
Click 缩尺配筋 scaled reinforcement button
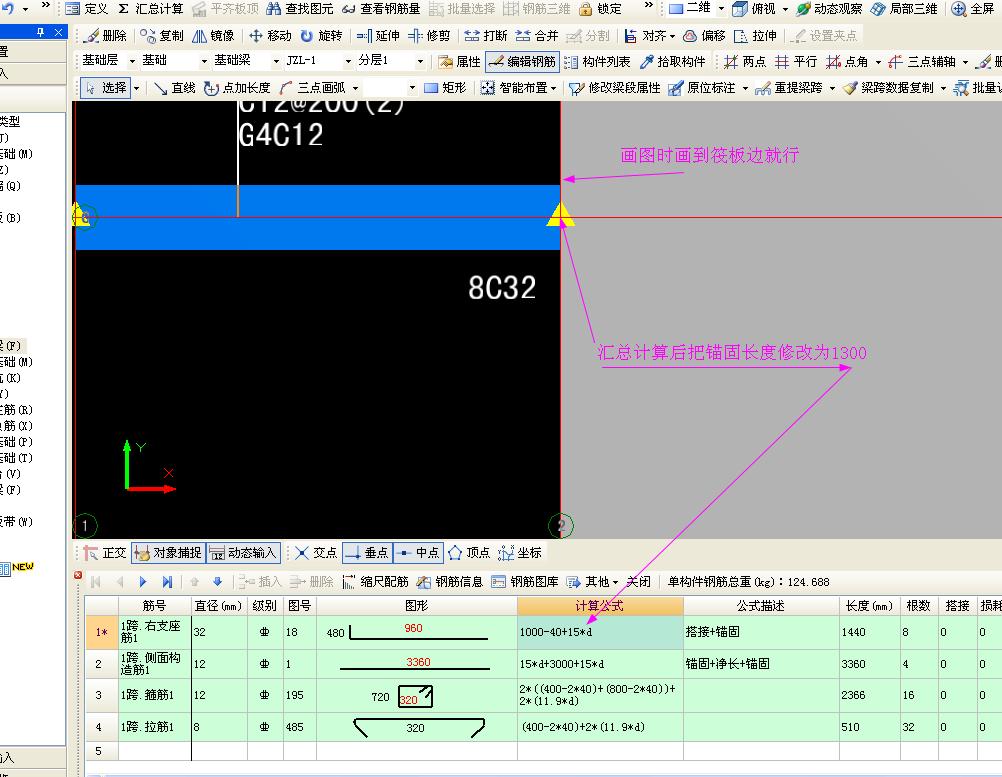(x=375, y=581)
